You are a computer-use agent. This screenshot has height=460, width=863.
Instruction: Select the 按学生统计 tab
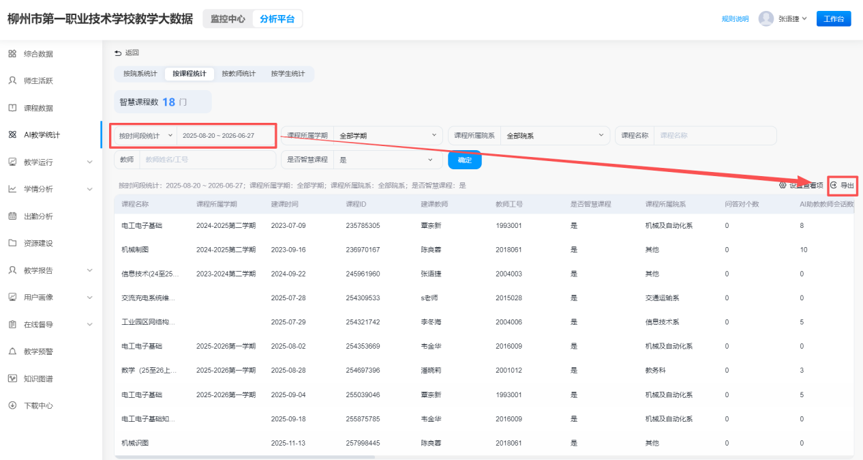point(287,74)
